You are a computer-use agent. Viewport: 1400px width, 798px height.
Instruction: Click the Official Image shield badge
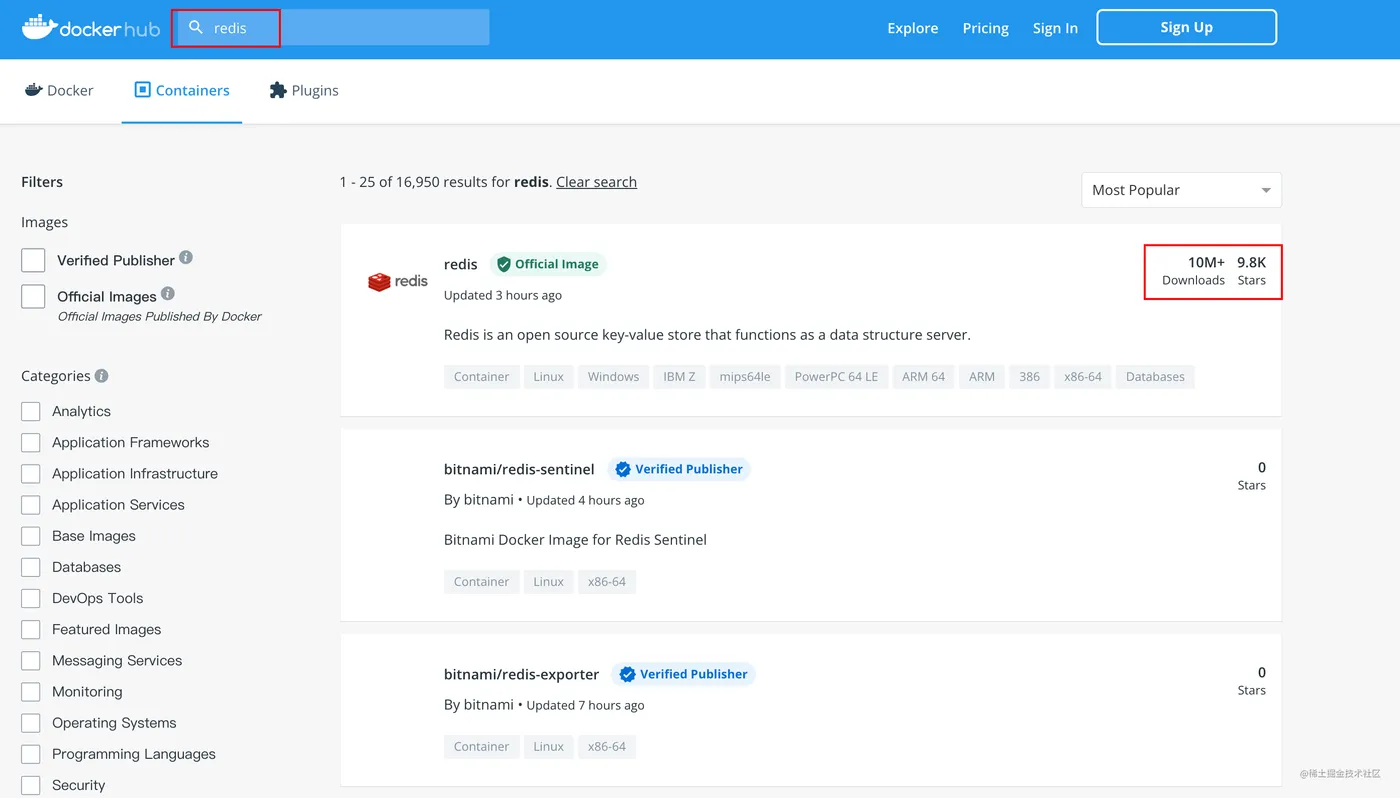[548, 264]
